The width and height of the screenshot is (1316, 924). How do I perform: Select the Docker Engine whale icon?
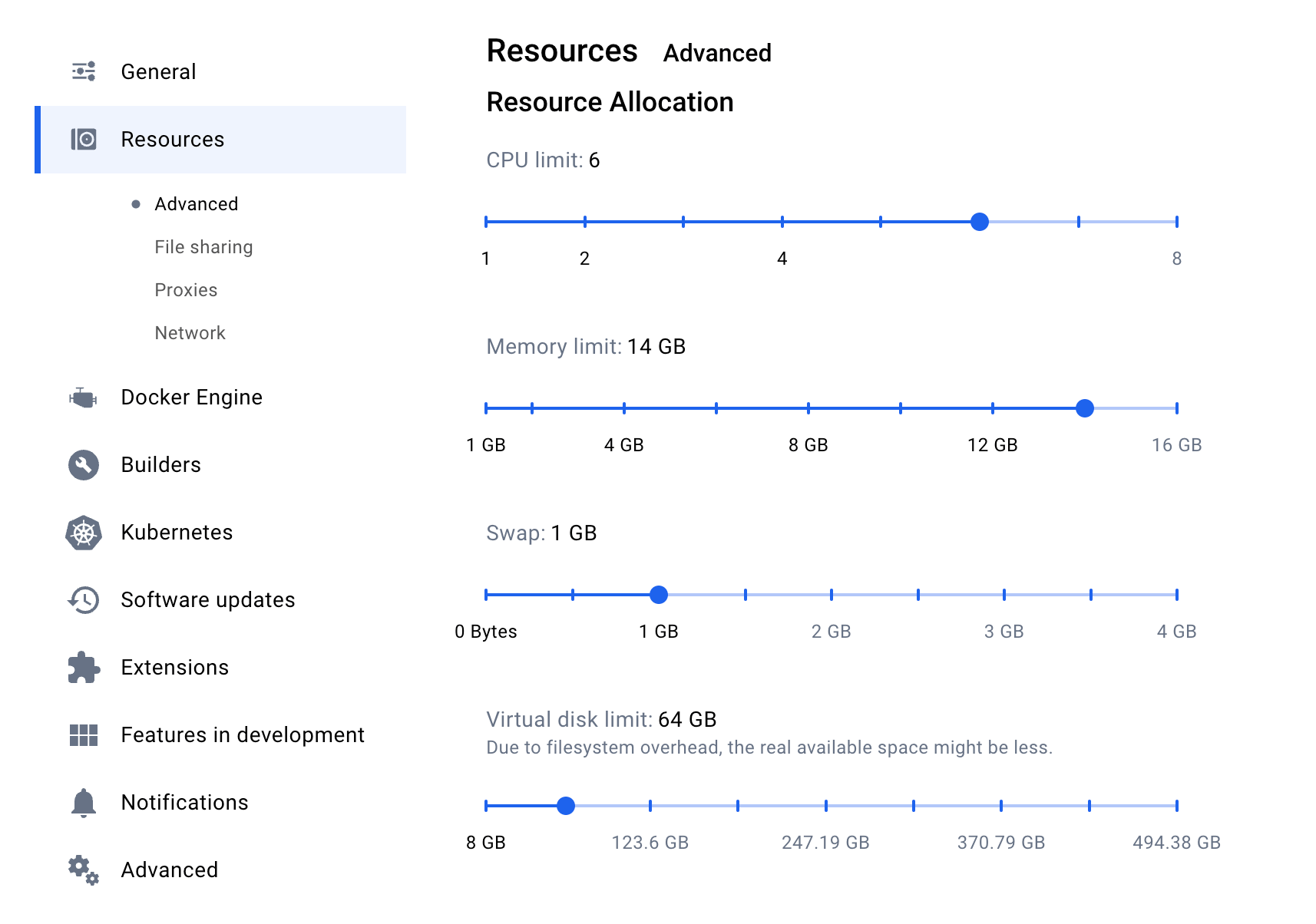point(83,398)
